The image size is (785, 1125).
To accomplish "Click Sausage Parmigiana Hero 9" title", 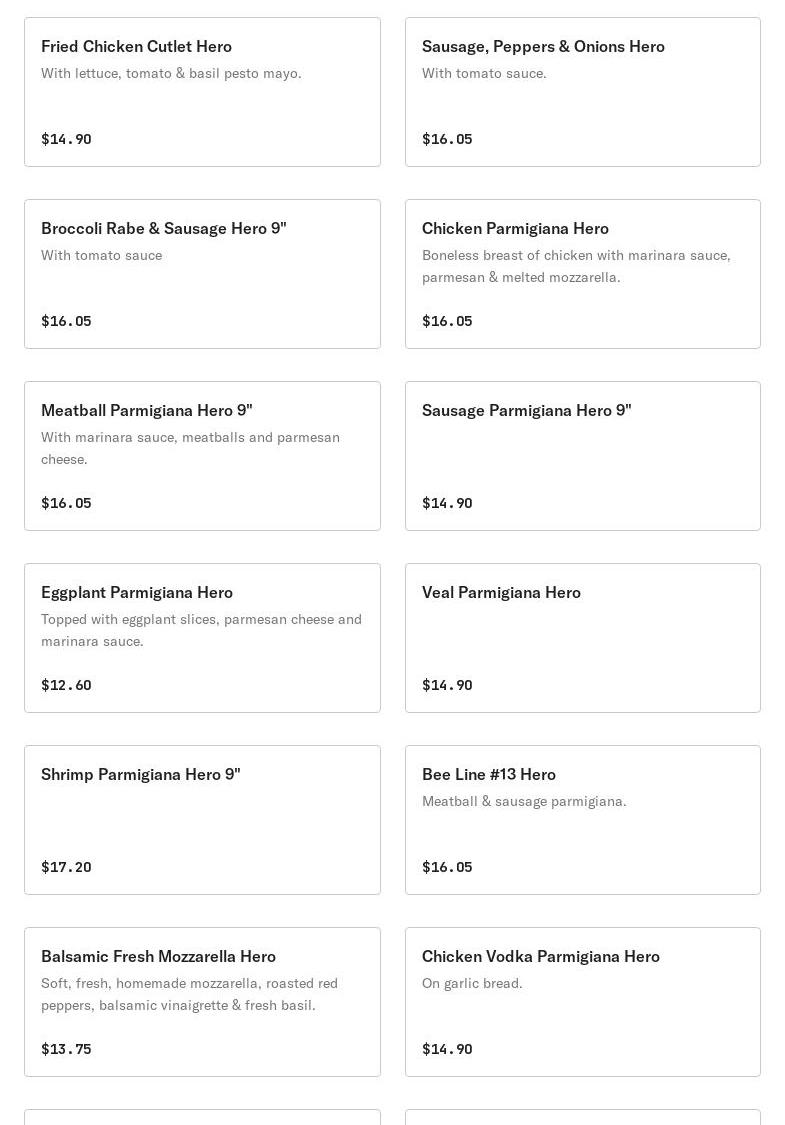I will coord(526,410).
